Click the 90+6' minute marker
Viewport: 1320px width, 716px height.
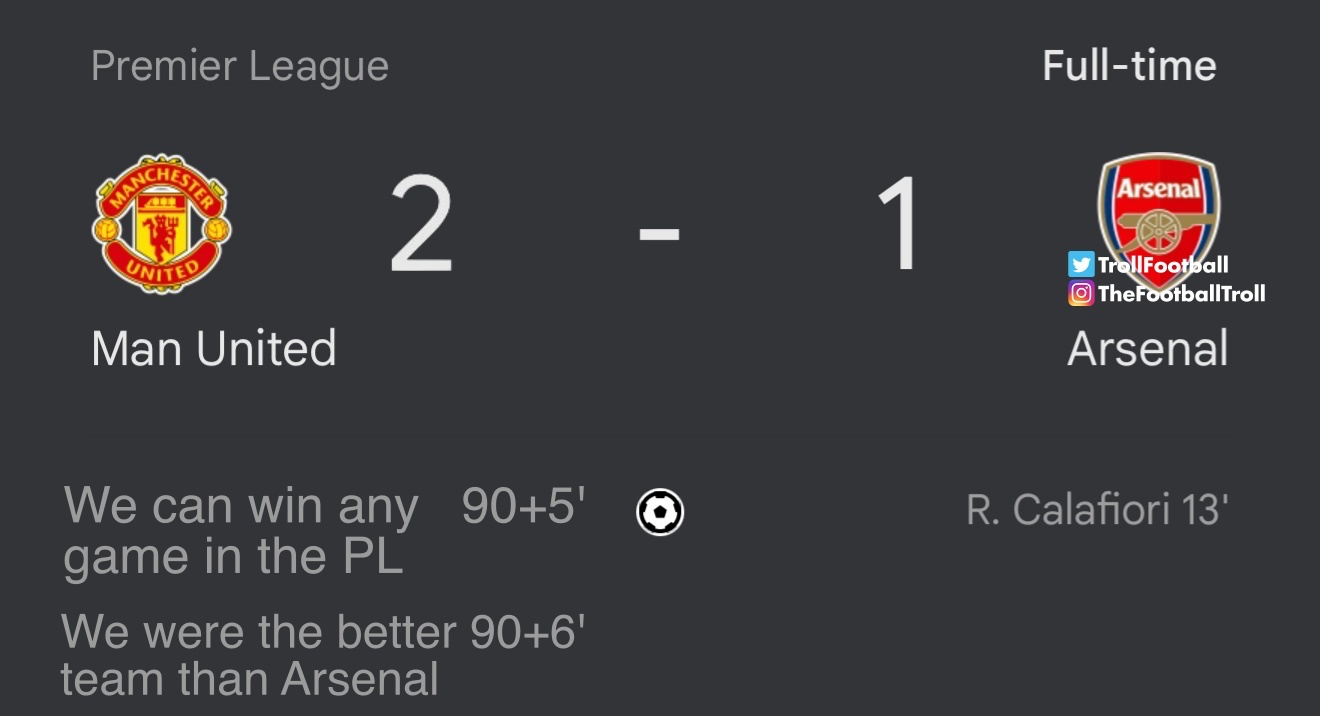pos(528,632)
